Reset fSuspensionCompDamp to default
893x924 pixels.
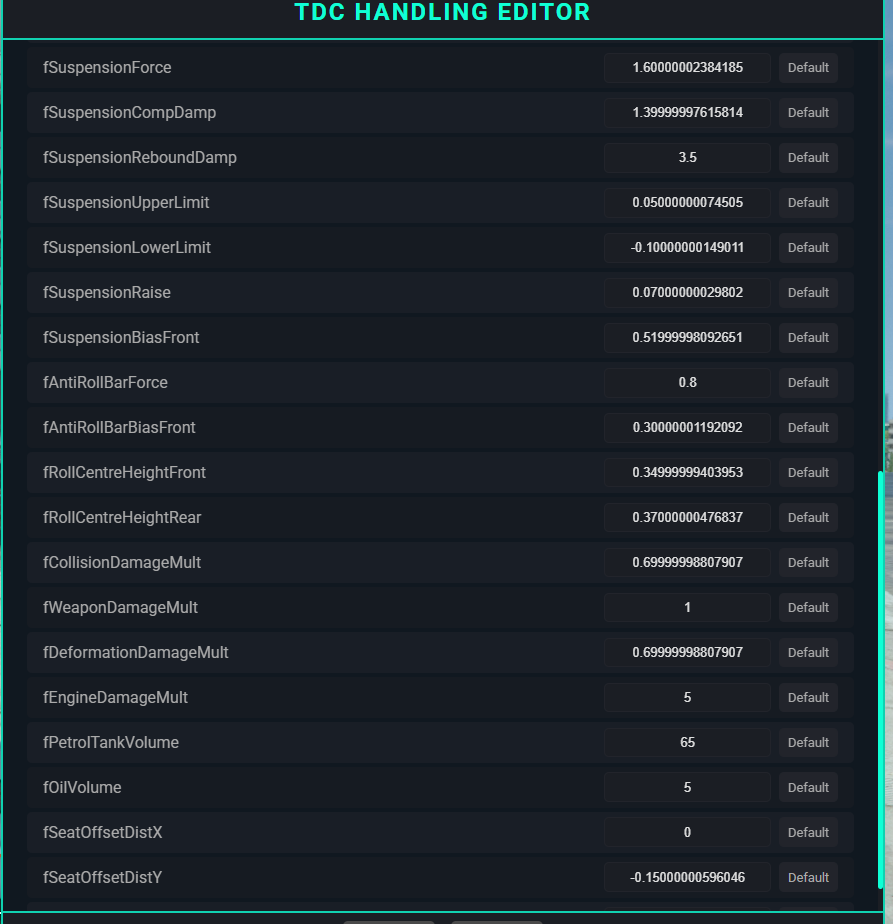808,113
